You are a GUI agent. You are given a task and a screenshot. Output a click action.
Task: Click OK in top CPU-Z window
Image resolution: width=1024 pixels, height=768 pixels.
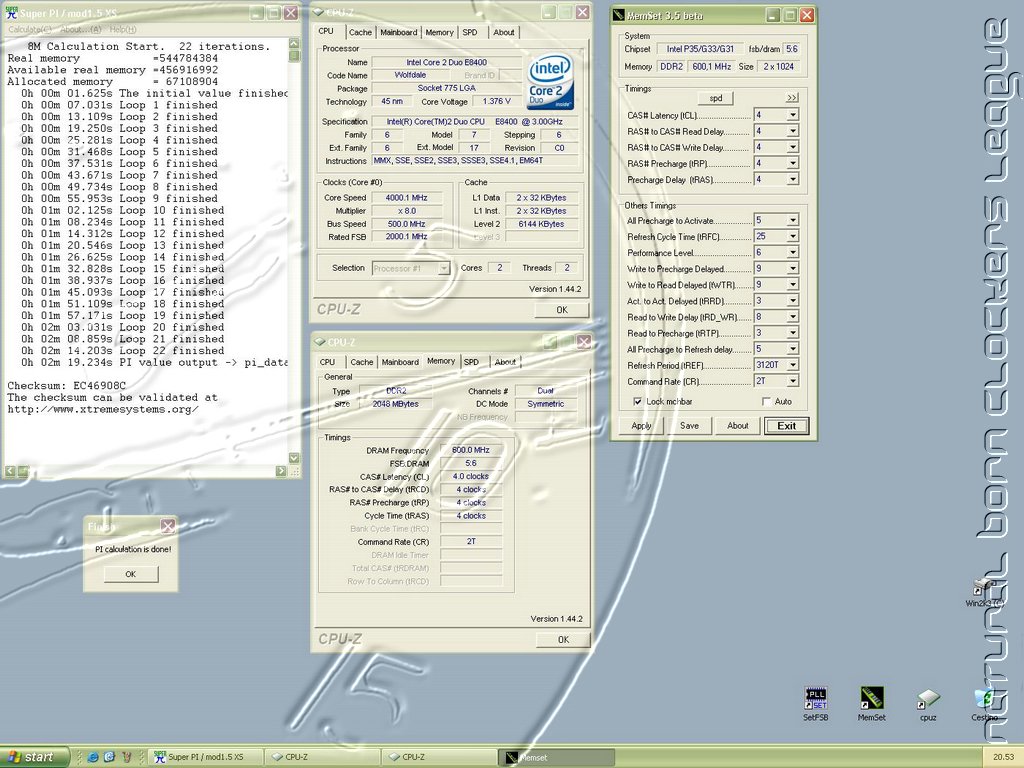[562, 310]
